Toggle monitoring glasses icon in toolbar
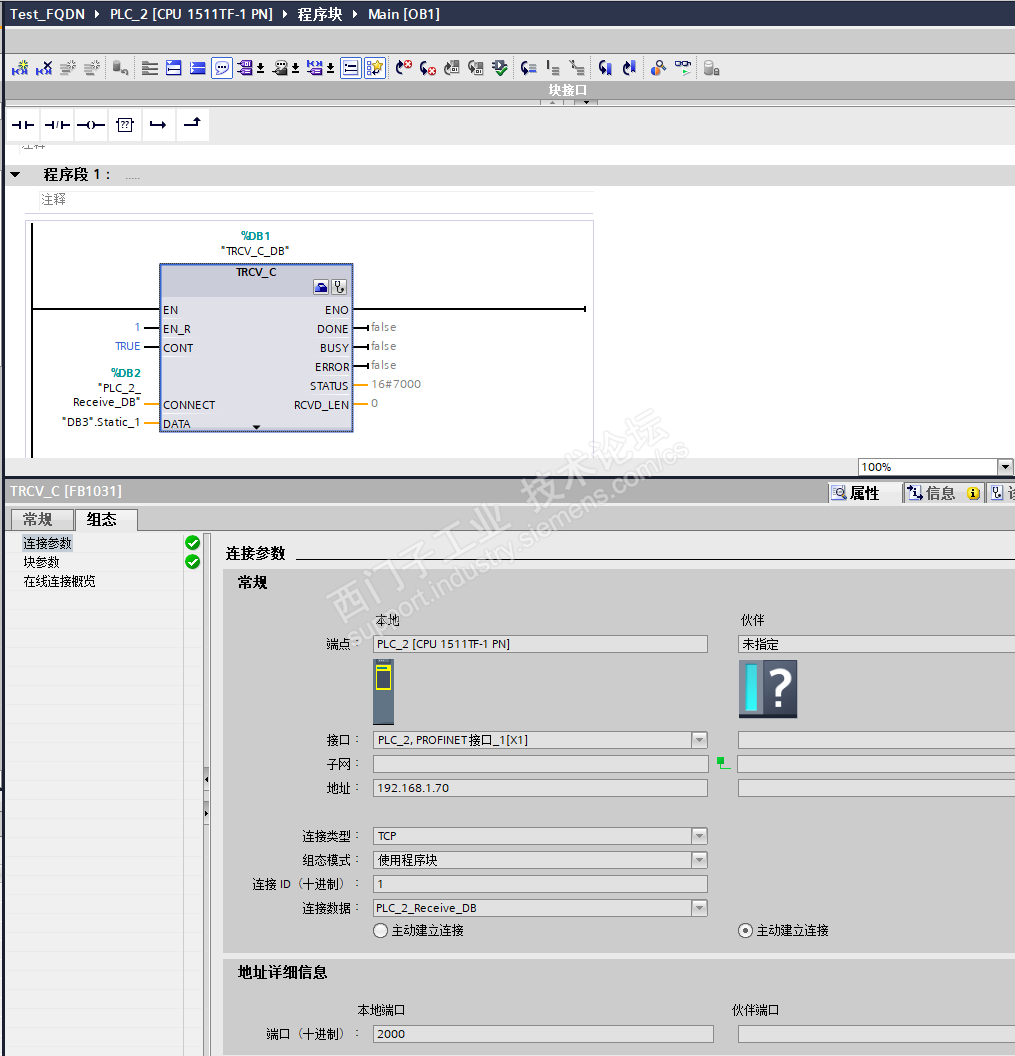 pos(682,68)
